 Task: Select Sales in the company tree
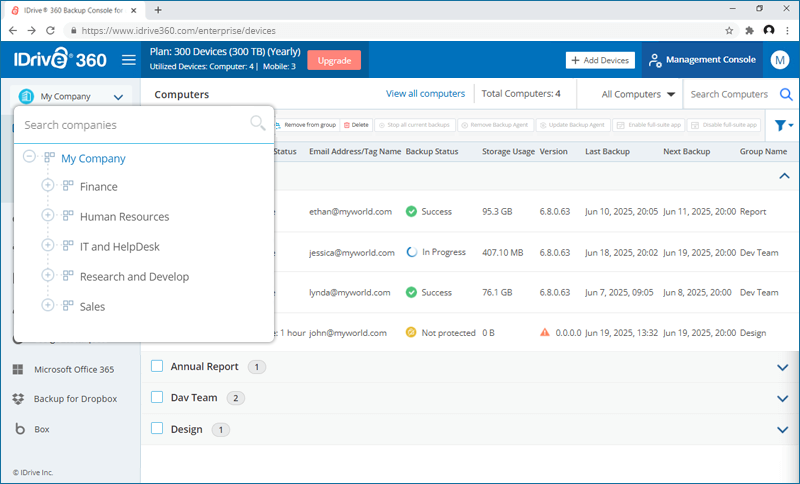coord(92,307)
